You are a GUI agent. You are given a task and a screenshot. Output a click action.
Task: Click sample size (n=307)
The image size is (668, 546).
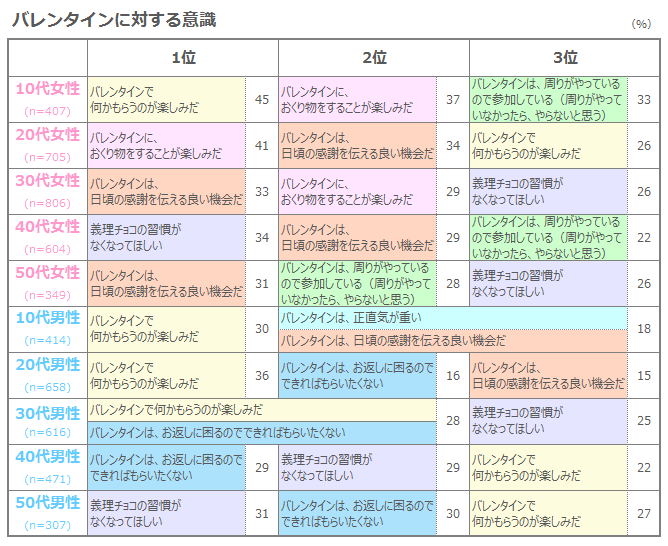tap(47, 525)
